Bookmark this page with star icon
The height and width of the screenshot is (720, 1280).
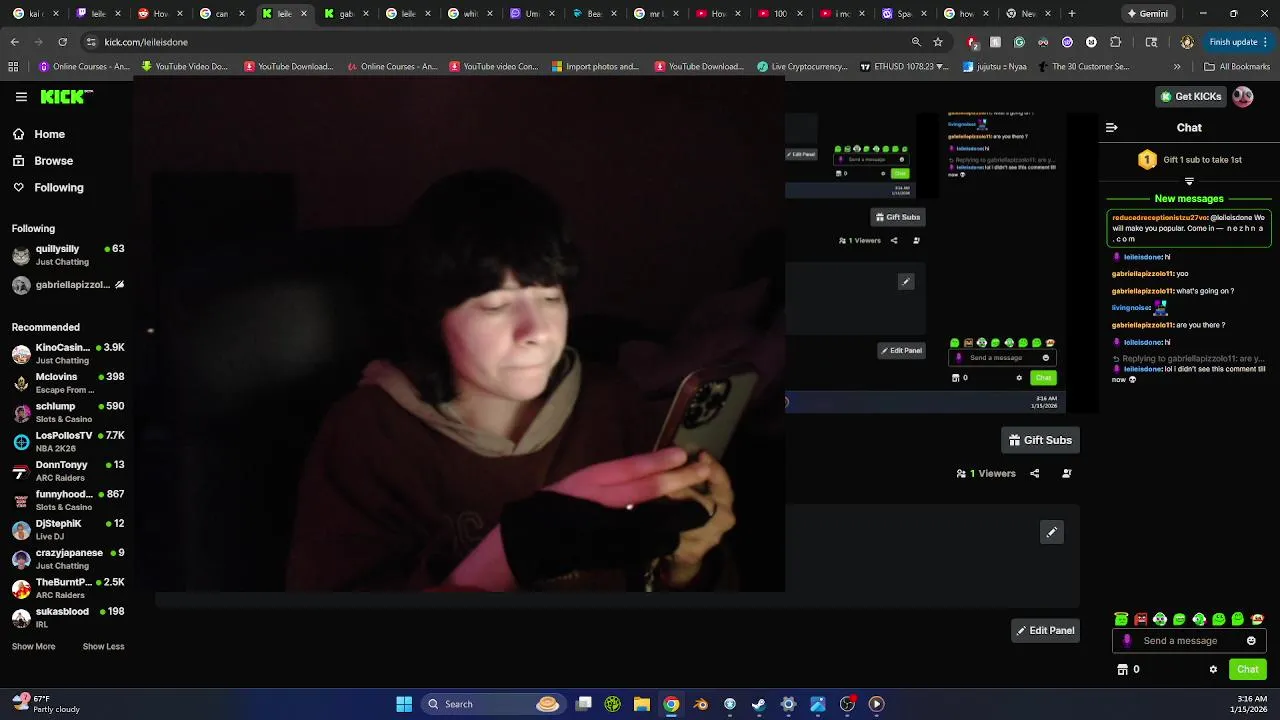pyautogui.click(x=938, y=42)
